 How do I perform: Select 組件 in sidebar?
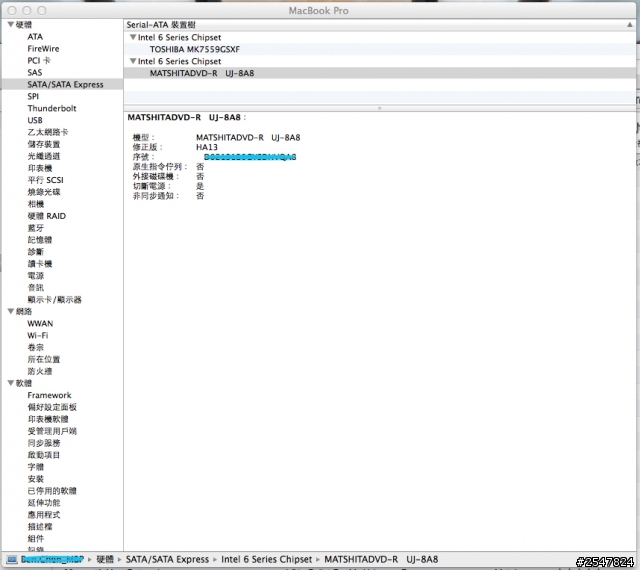(36, 539)
